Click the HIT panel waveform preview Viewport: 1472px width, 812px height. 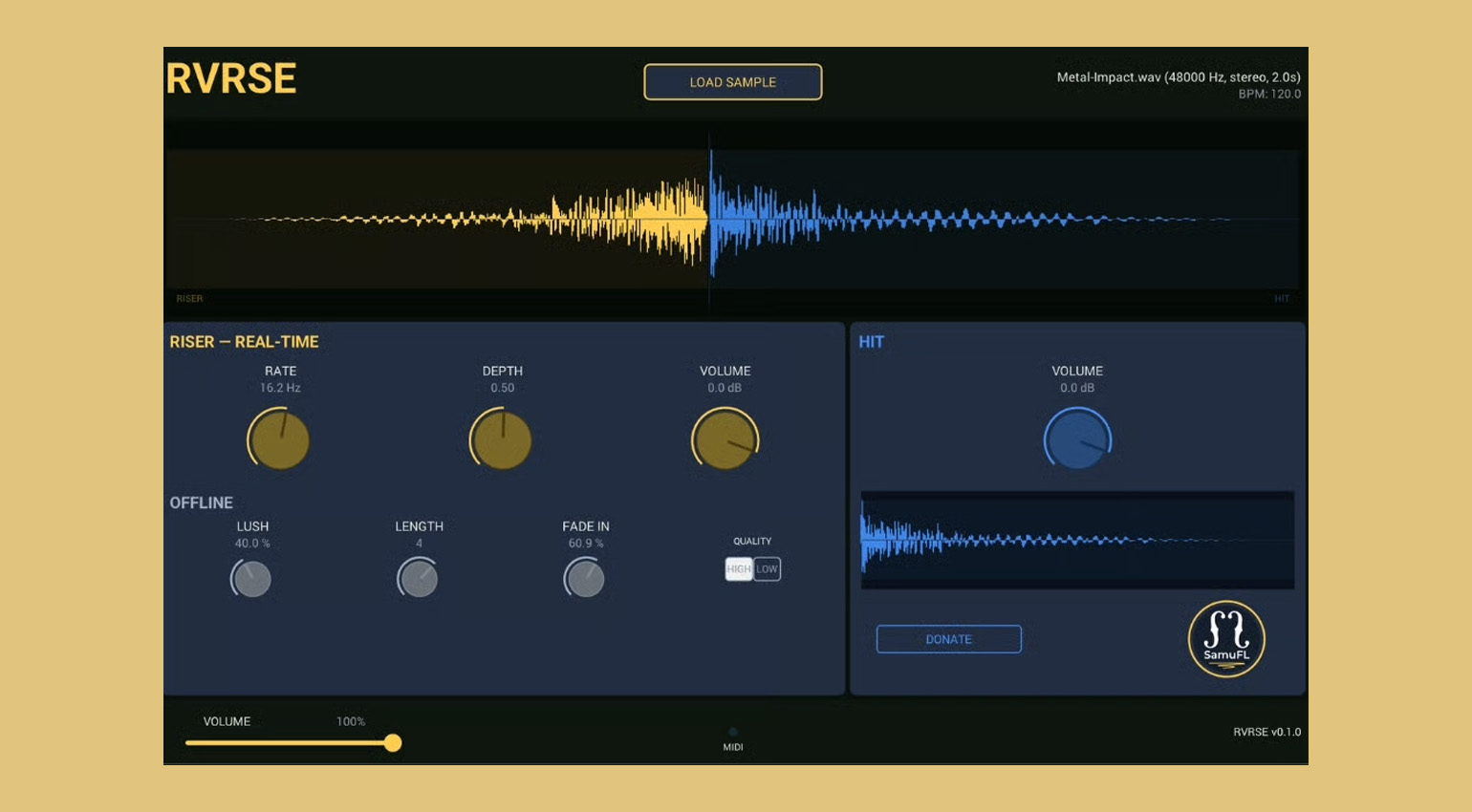(1077, 541)
